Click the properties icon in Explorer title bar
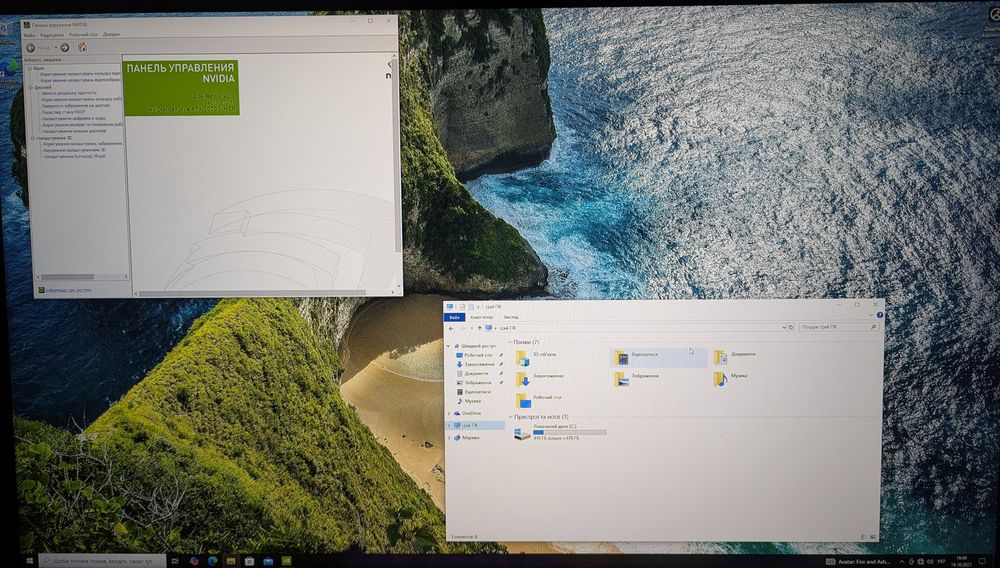This screenshot has width=1000, height=568. pyautogui.click(x=463, y=307)
